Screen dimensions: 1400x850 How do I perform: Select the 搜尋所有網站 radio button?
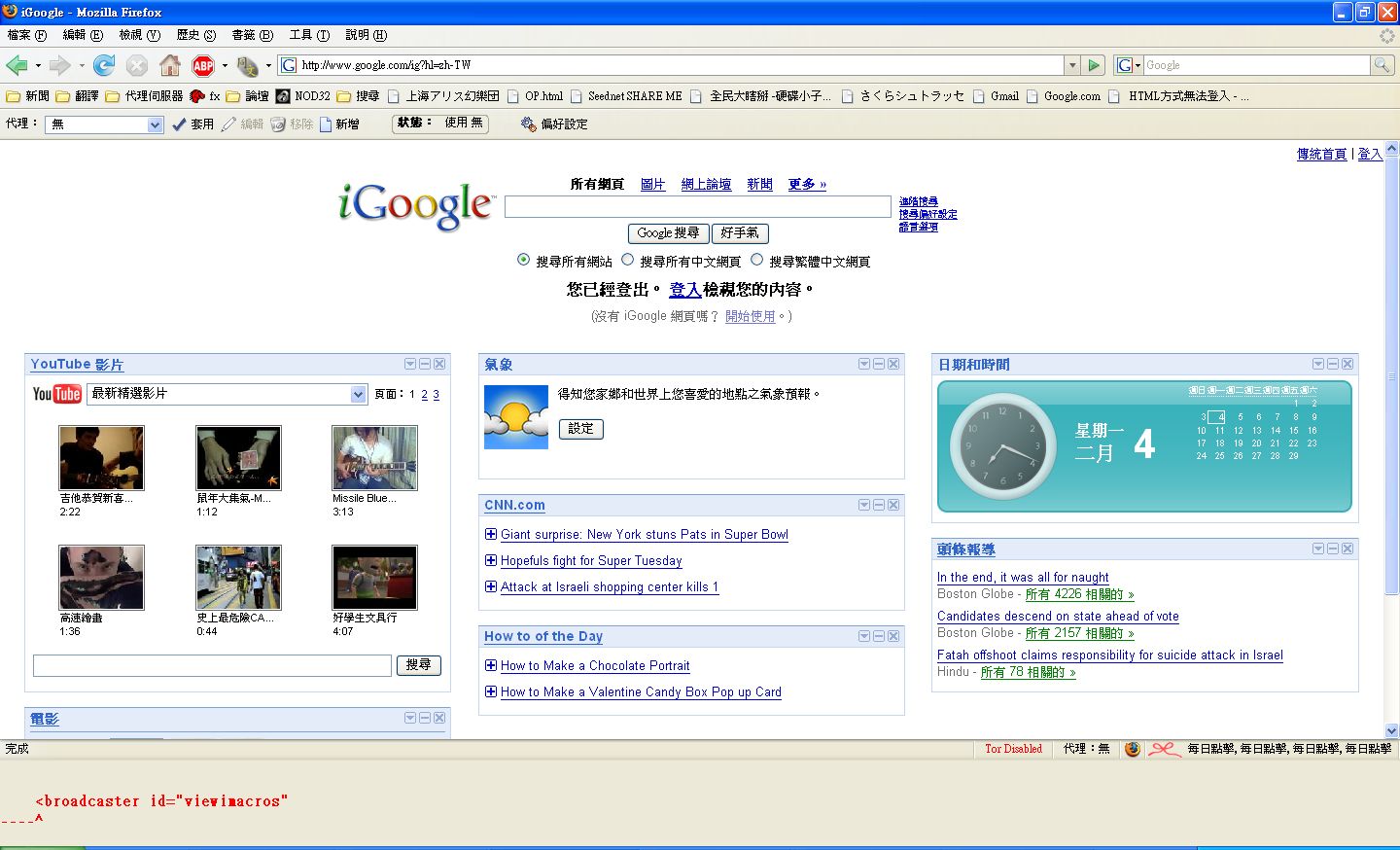click(524, 260)
